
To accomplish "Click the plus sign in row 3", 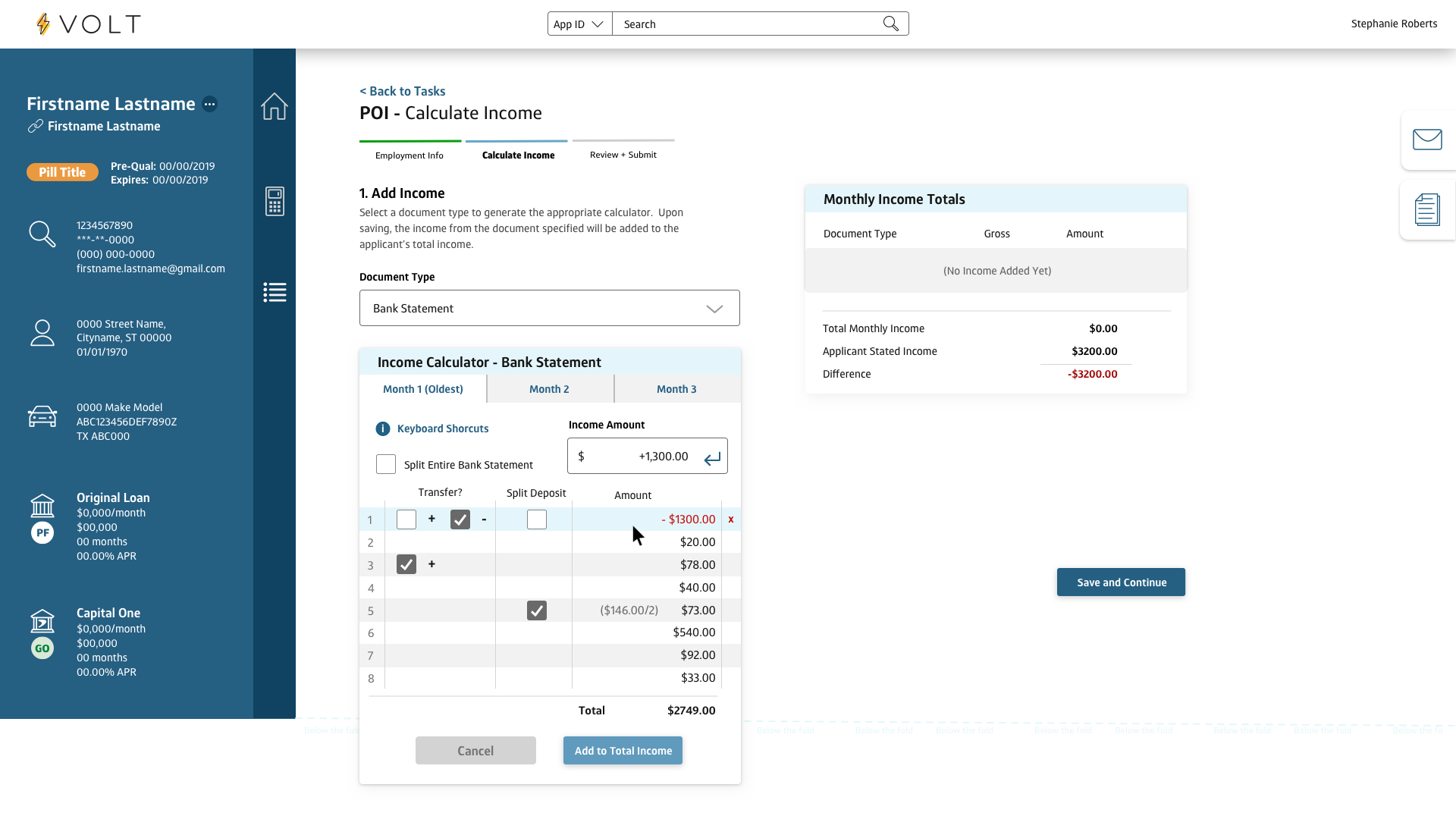I will click(x=431, y=564).
